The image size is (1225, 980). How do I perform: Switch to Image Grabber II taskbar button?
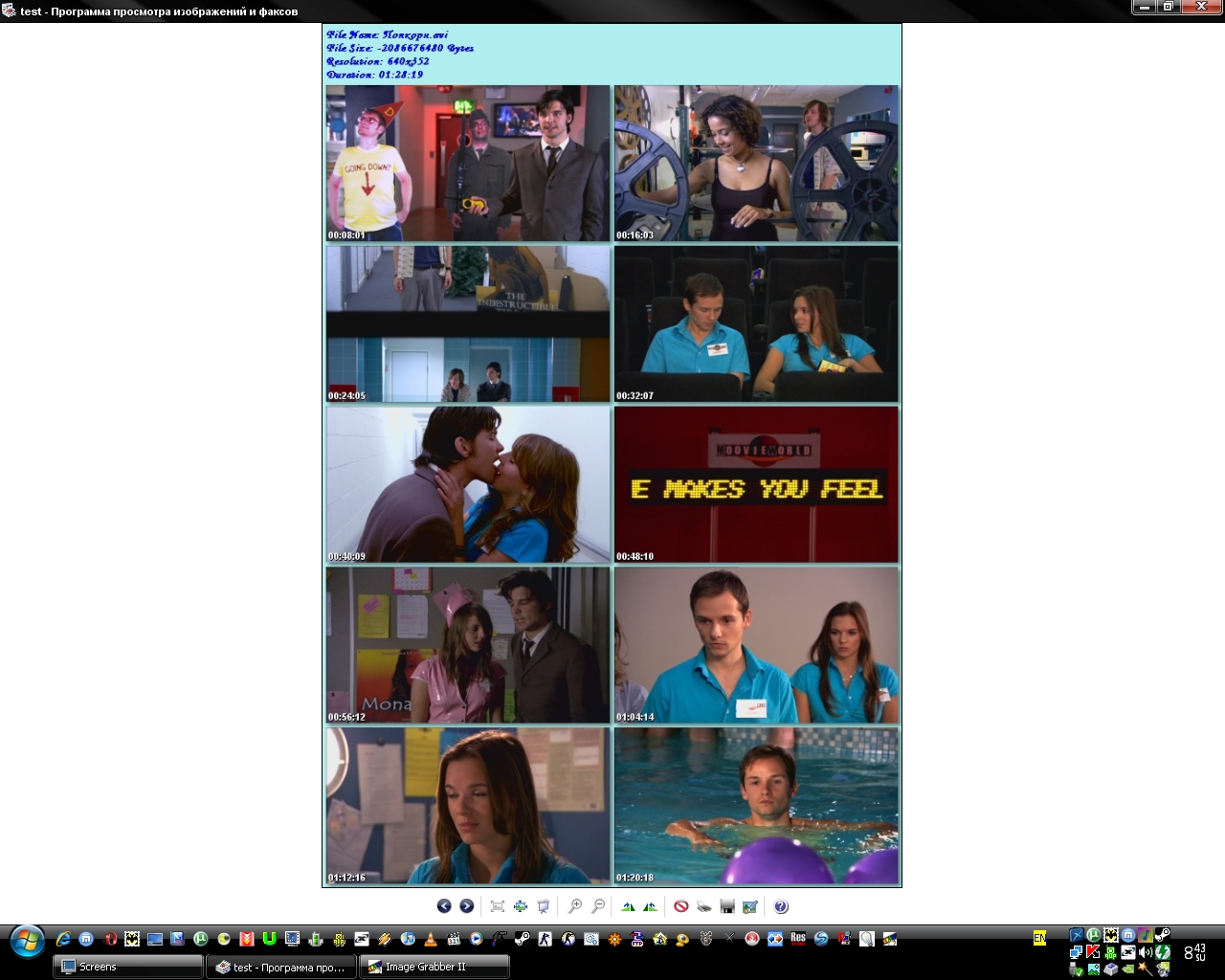click(434, 967)
